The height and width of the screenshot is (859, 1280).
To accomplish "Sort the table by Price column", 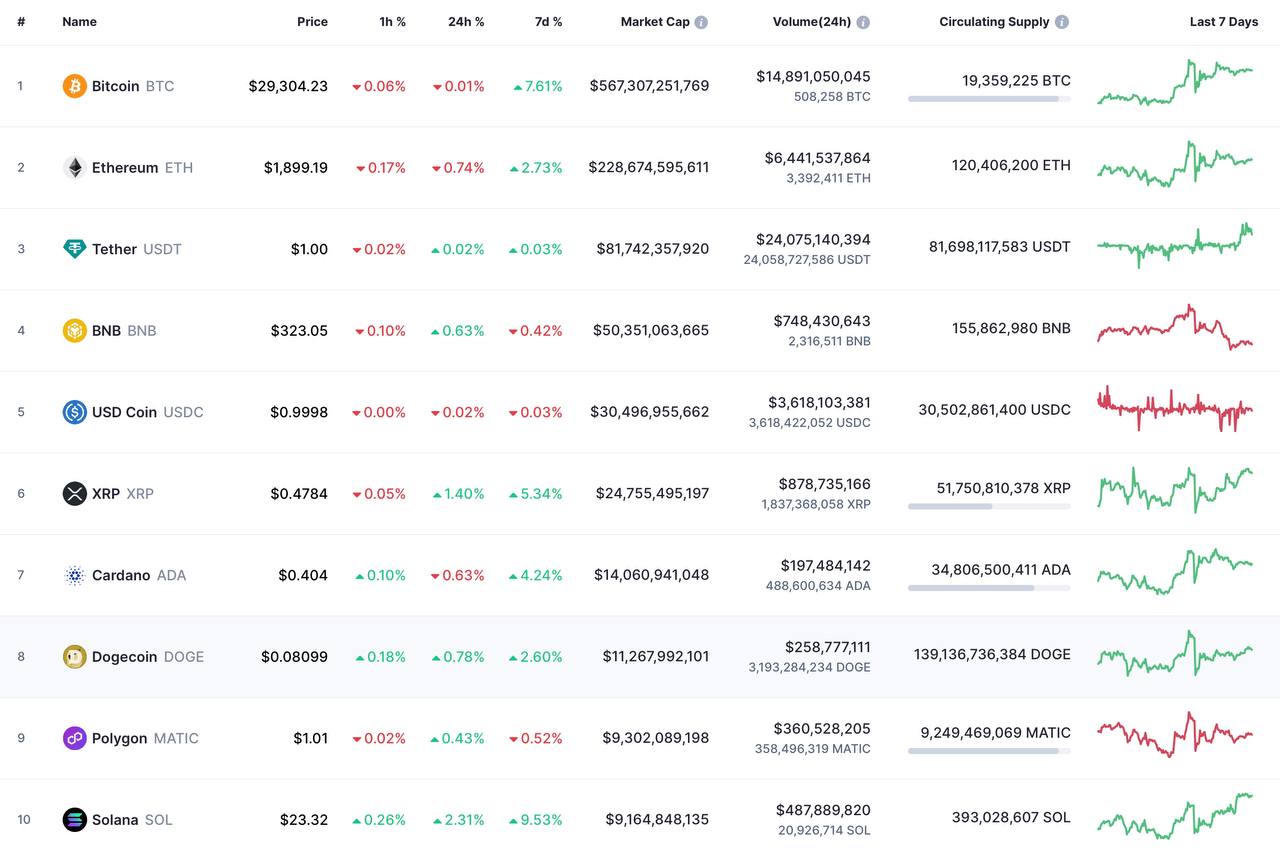I will point(312,22).
